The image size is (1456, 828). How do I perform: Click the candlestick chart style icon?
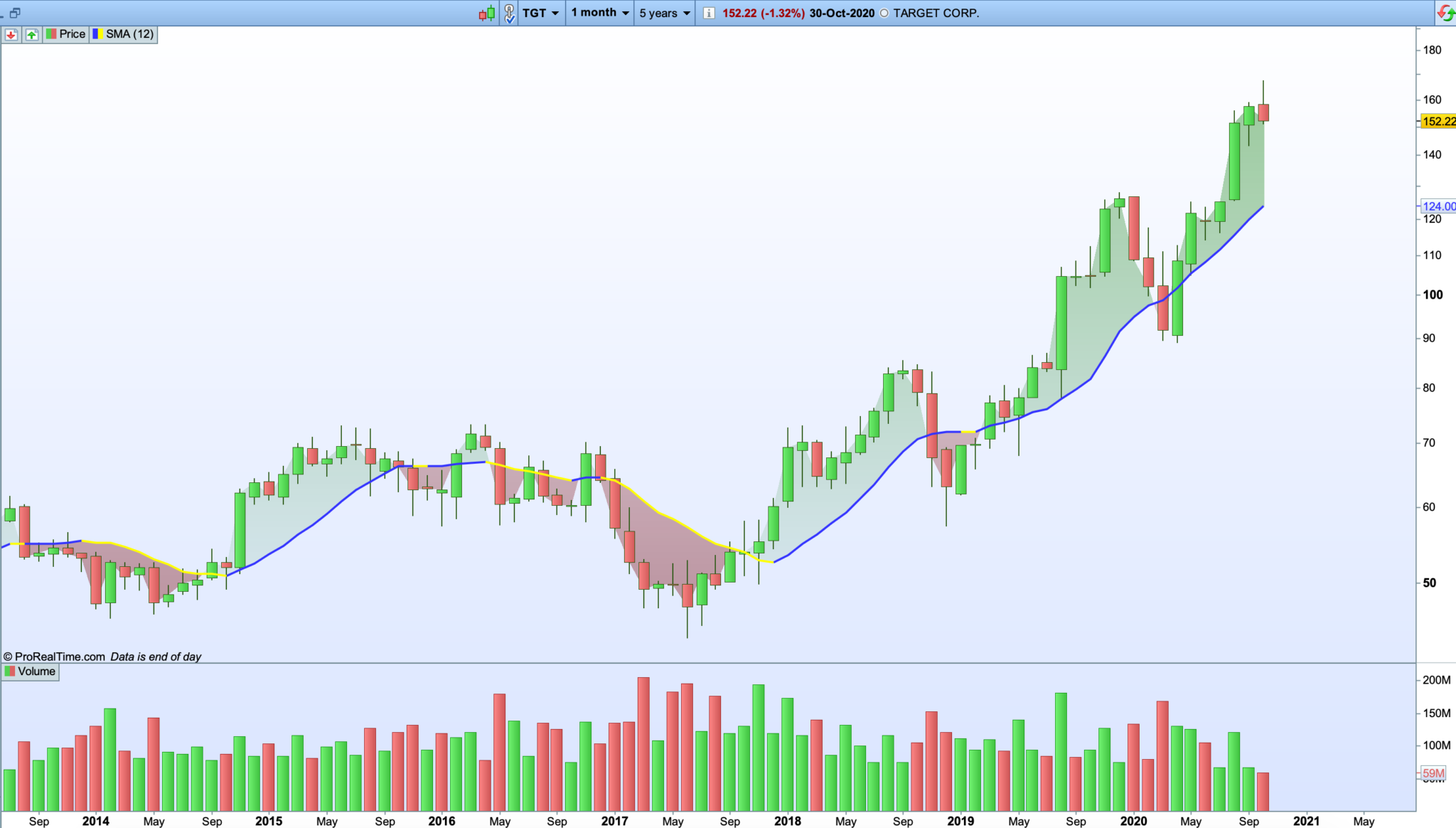pyautogui.click(x=486, y=13)
